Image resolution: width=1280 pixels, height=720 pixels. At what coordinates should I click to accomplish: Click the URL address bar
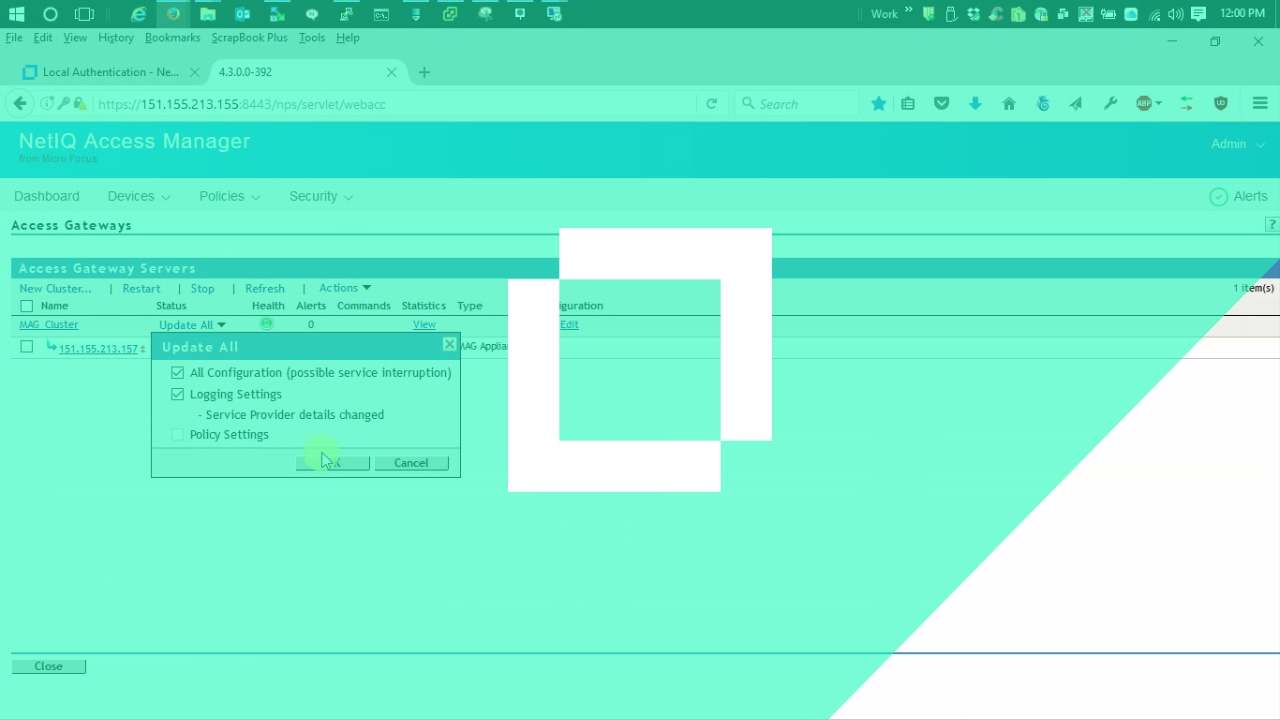click(395, 104)
